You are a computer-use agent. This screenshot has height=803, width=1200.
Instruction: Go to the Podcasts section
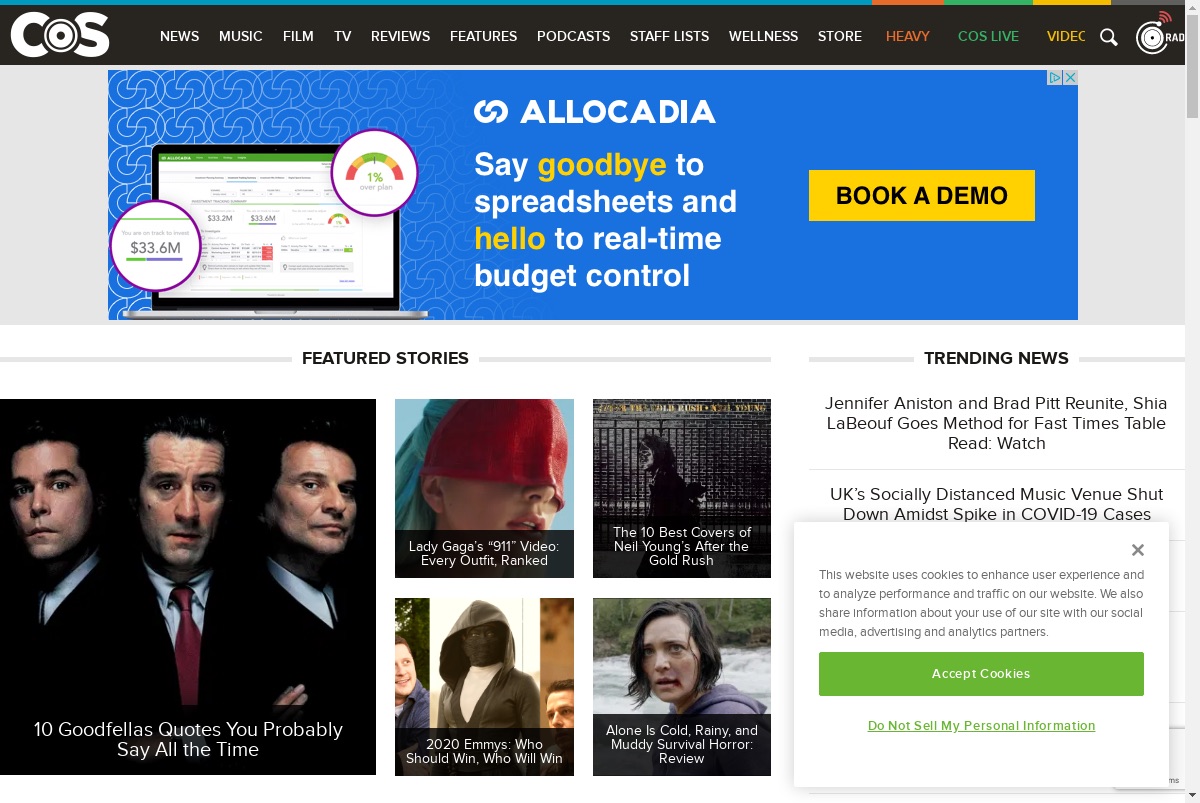[x=573, y=36]
